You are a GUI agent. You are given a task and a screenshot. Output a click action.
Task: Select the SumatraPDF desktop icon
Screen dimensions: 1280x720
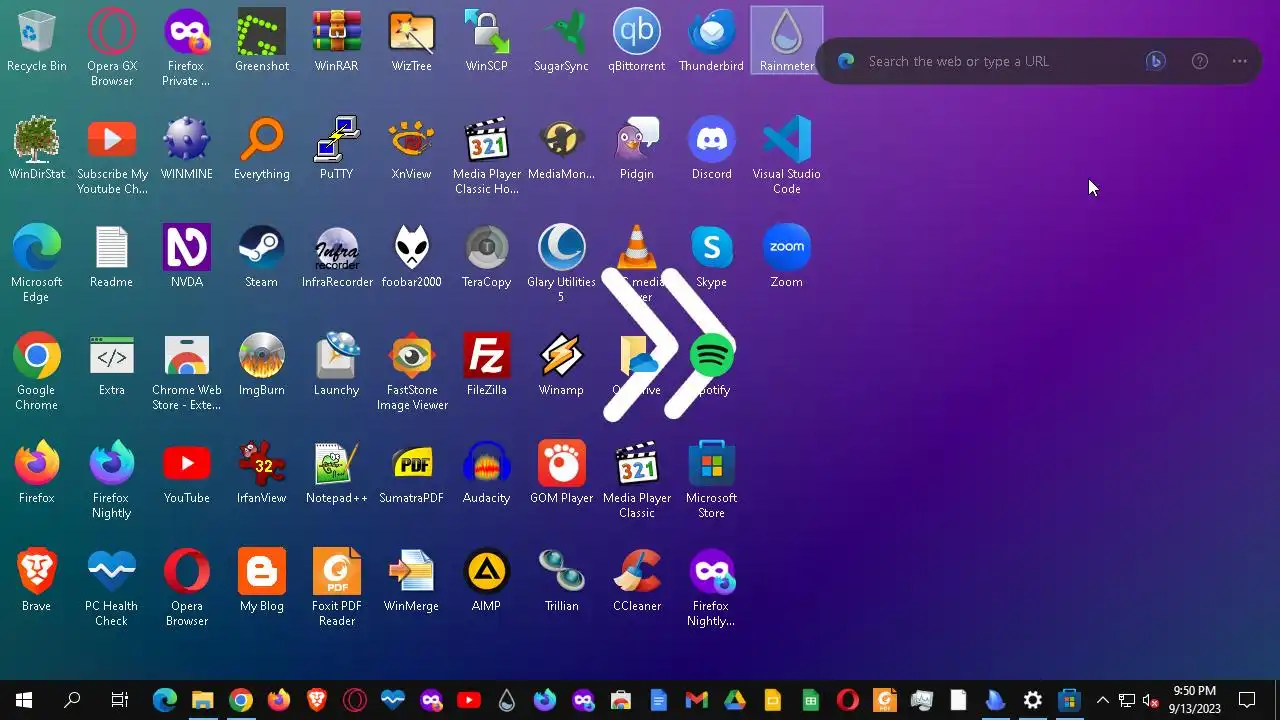pos(411,473)
